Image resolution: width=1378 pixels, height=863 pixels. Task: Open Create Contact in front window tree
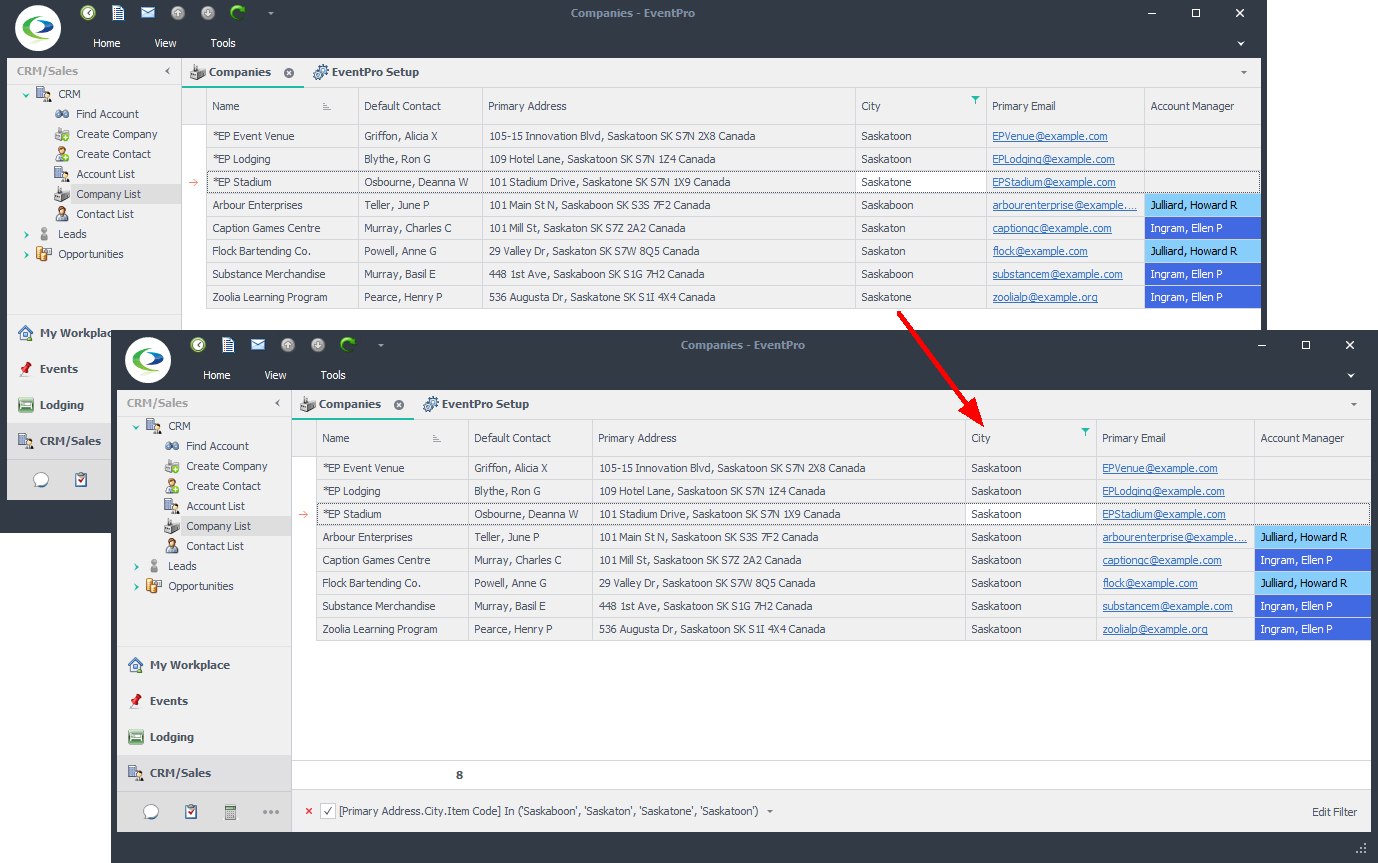click(223, 486)
